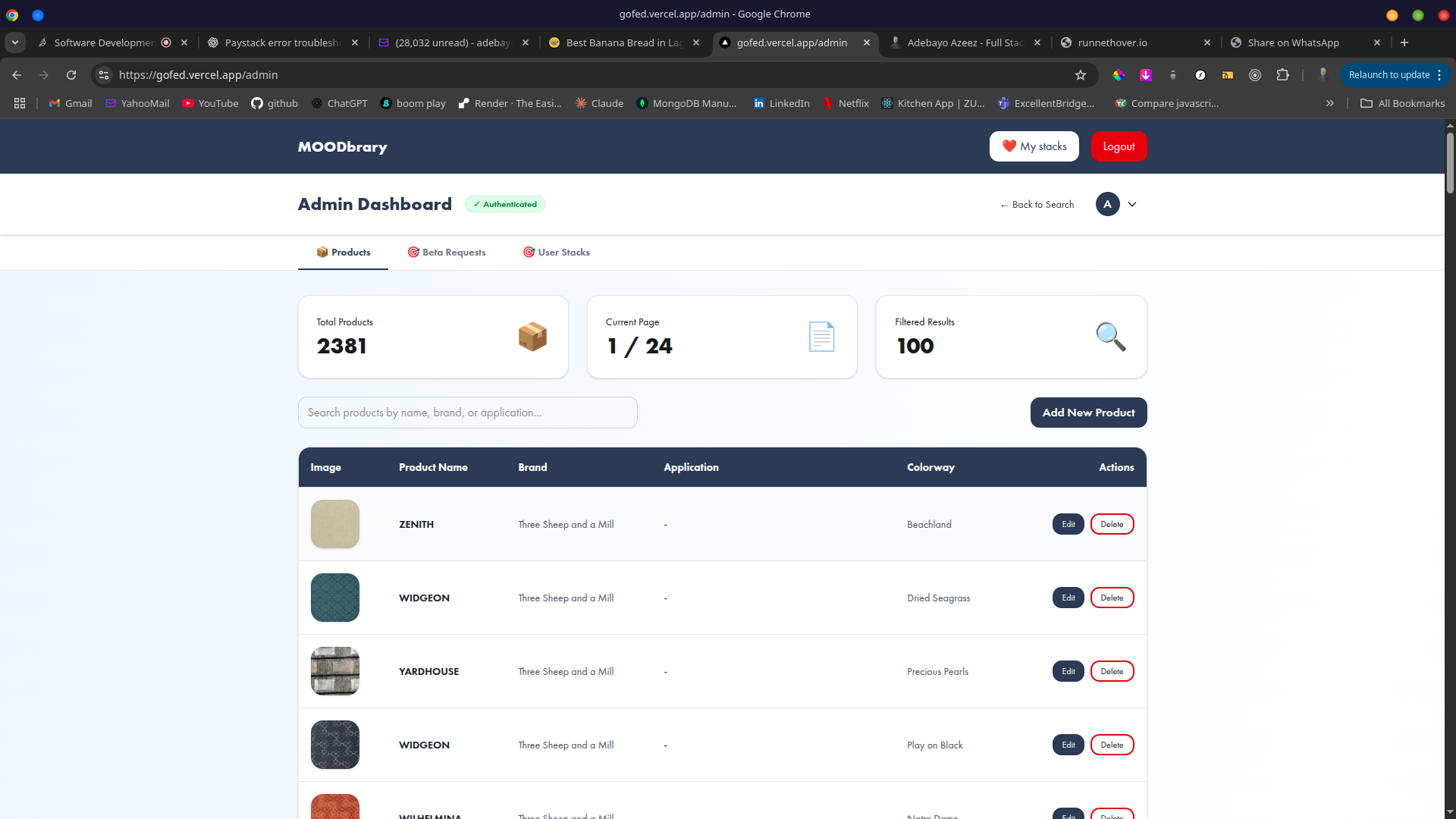Click the Logout button
Viewport: 1456px width, 819px height.
click(x=1119, y=146)
